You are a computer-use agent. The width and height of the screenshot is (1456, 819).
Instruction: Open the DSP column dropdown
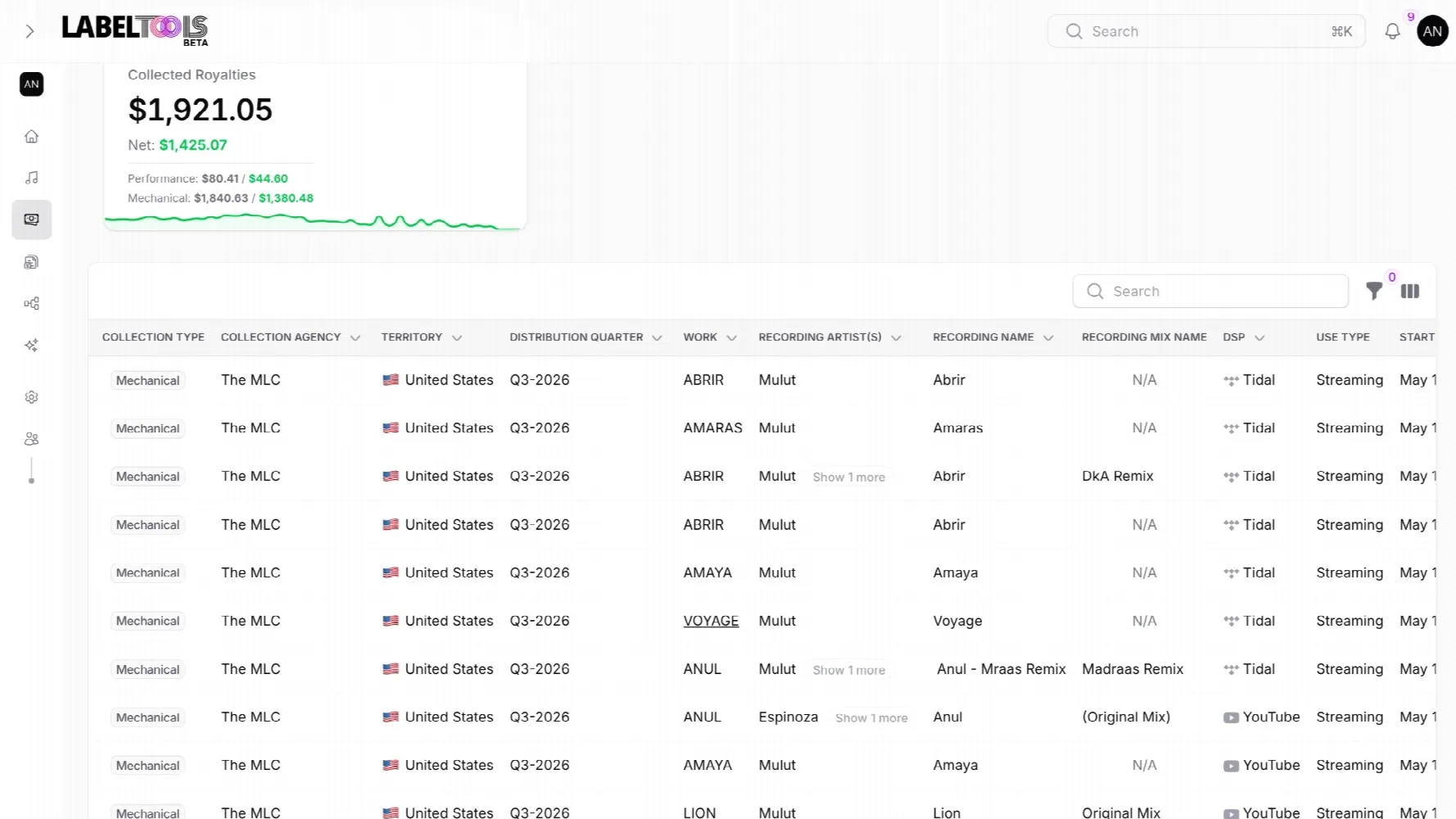click(1259, 337)
